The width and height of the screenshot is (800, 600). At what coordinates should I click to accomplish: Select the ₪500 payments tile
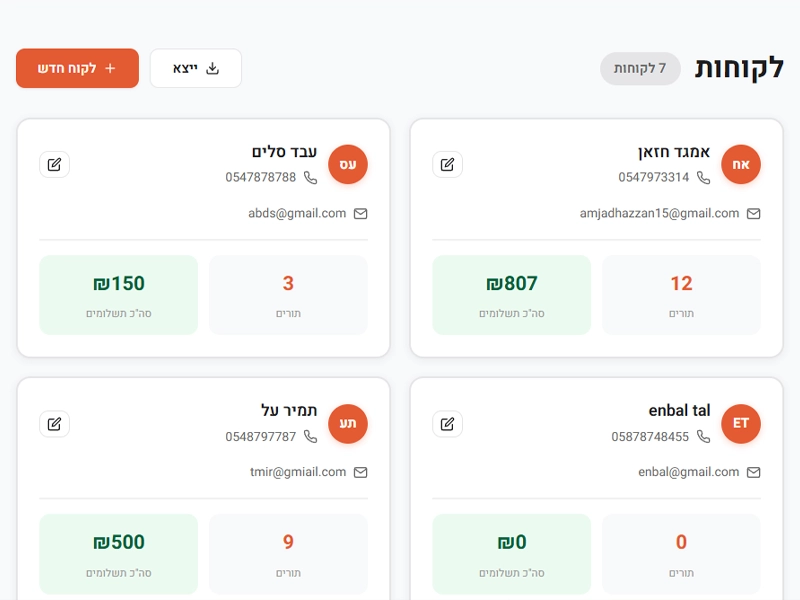pyautogui.click(x=118, y=554)
